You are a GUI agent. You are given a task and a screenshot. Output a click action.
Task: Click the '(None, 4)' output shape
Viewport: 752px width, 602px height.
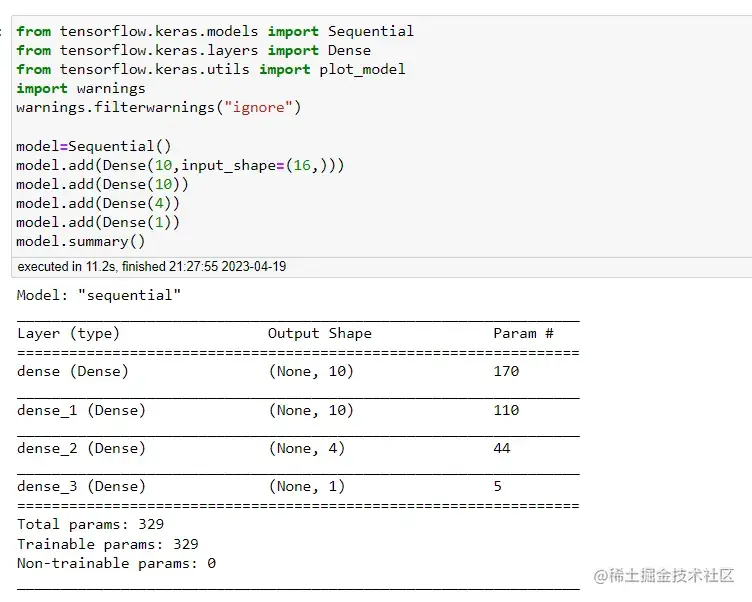pos(307,449)
